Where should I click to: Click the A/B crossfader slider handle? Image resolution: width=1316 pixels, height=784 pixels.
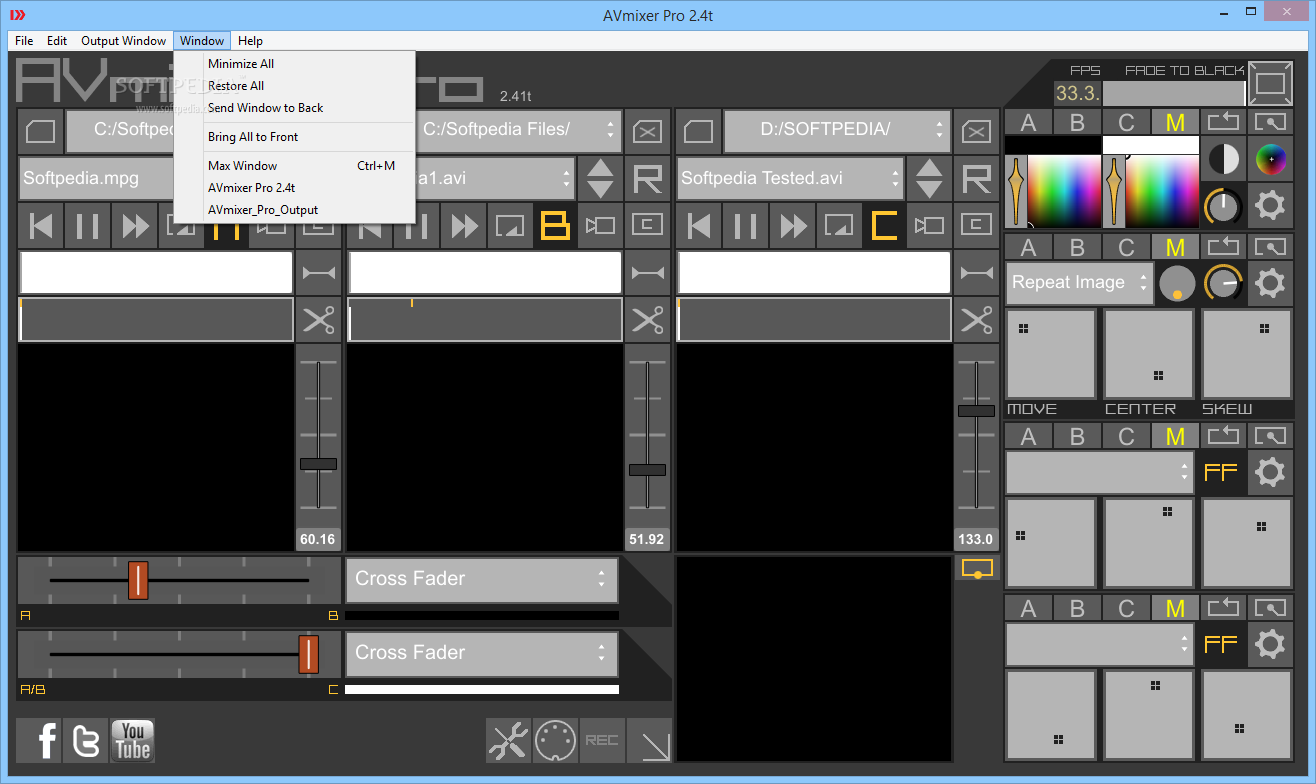(x=138, y=580)
